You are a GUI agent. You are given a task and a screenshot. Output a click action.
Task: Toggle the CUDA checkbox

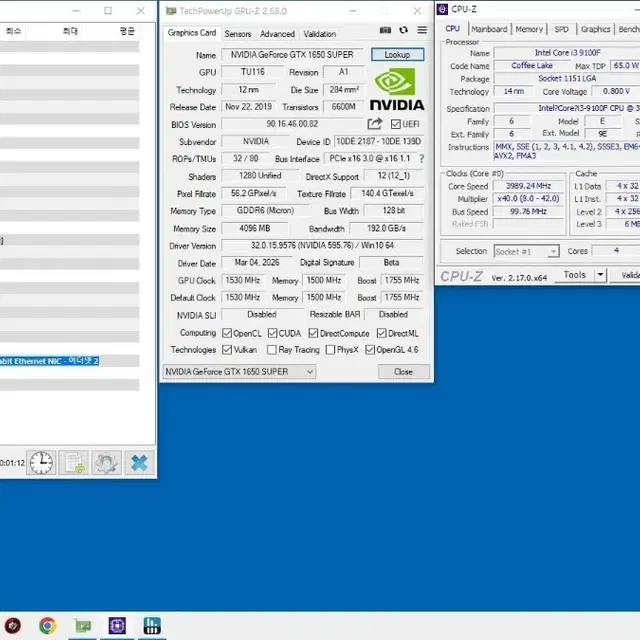273,333
